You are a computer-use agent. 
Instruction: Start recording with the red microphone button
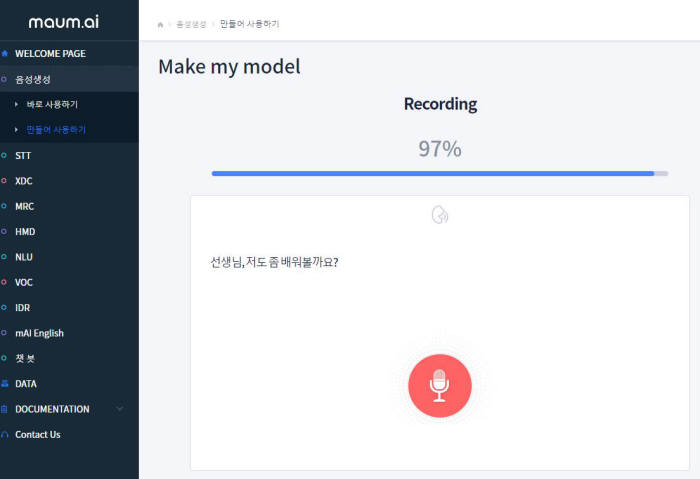440,386
